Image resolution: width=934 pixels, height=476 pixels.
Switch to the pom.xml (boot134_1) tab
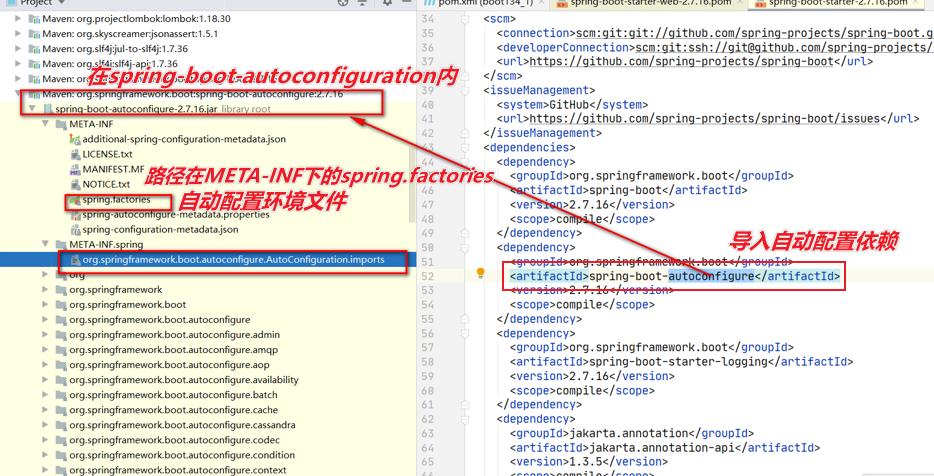tap(485, 3)
